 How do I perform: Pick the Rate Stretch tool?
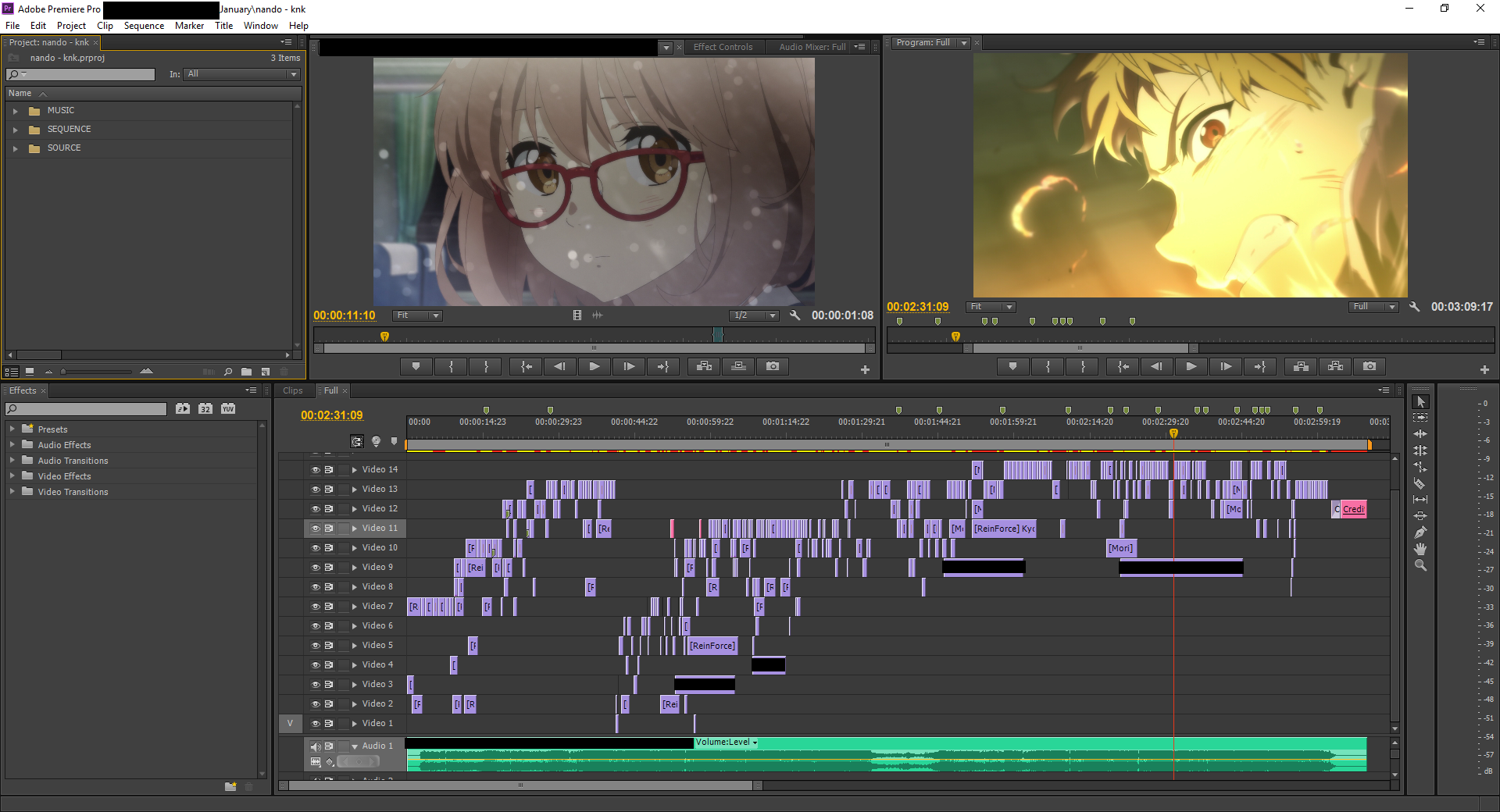click(1420, 467)
